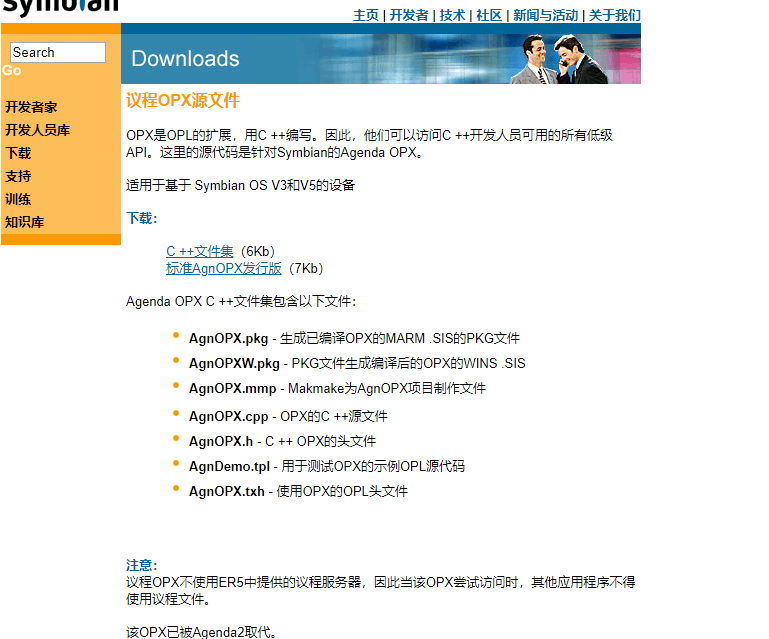Download the 标准AgnOPX发行版 link
The height and width of the screenshot is (639, 769).
click(x=224, y=269)
